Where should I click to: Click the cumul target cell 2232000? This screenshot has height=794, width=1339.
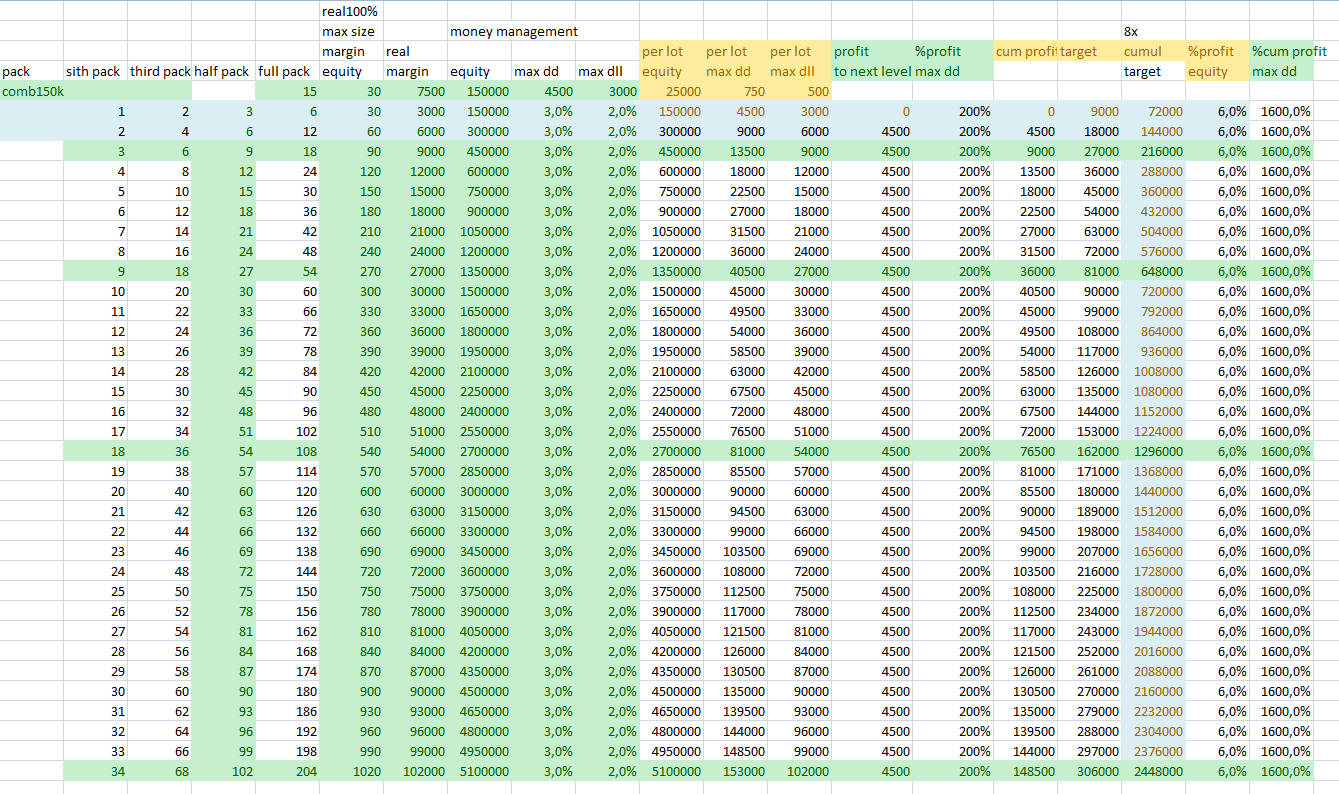[1153, 711]
